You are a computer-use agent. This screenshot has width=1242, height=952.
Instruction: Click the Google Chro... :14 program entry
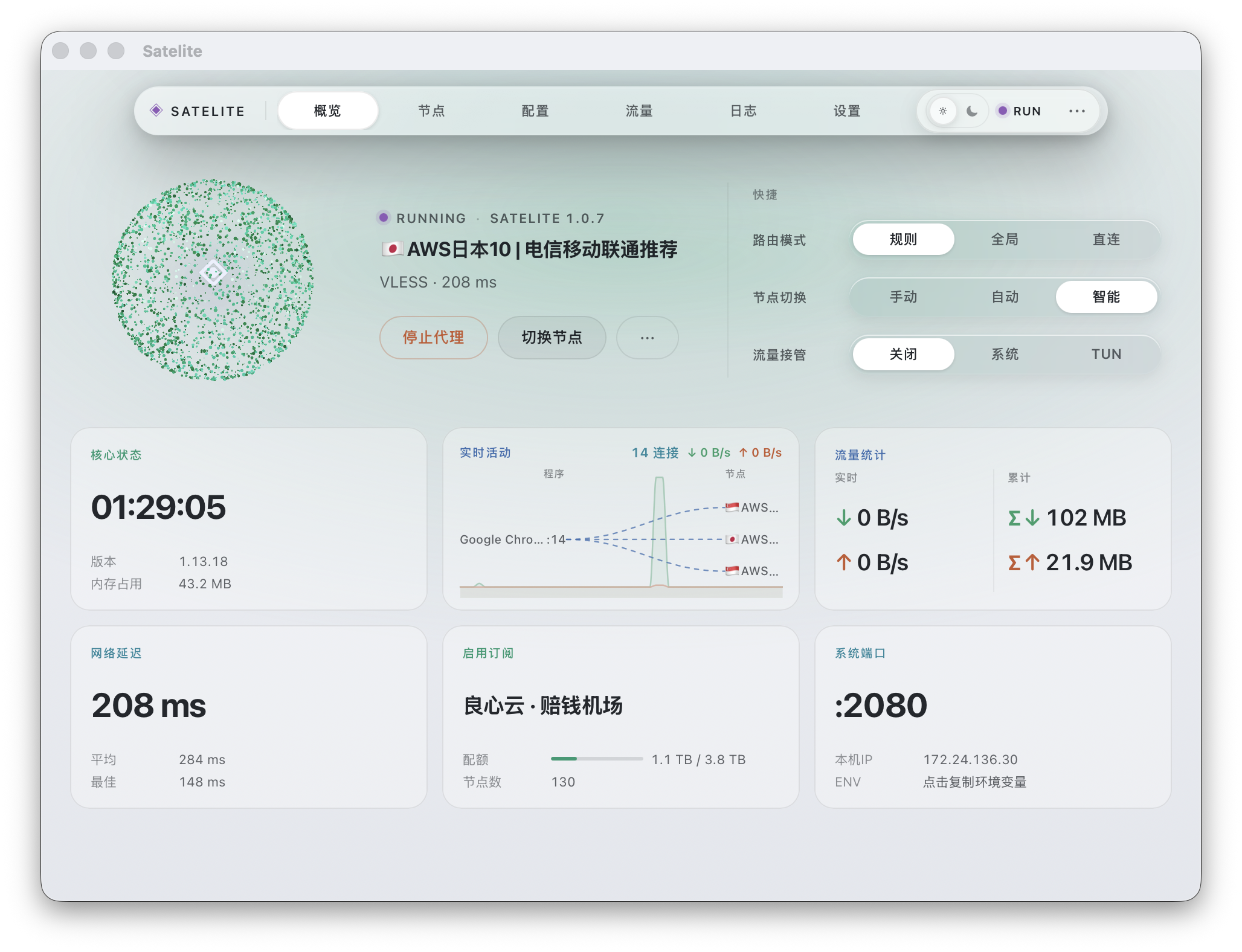pos(512,539)
